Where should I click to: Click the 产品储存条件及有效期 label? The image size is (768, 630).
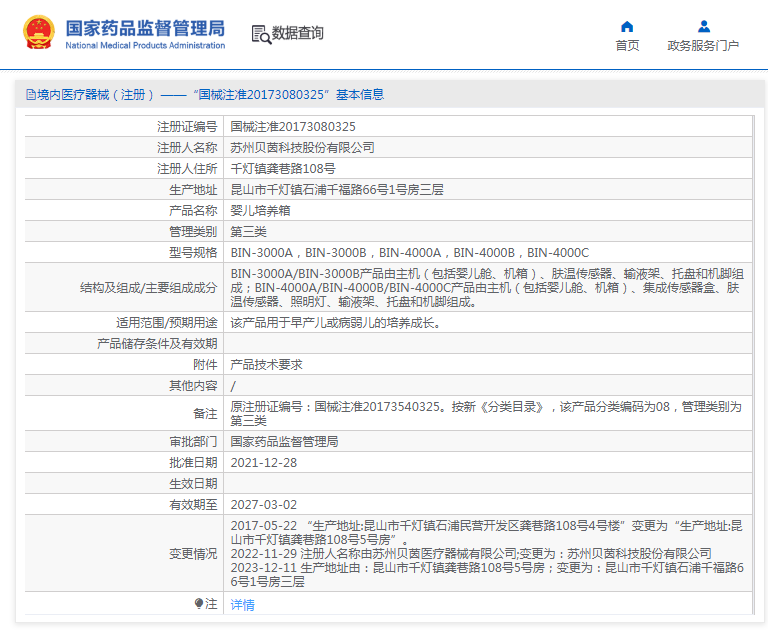[x=157, y=344]
